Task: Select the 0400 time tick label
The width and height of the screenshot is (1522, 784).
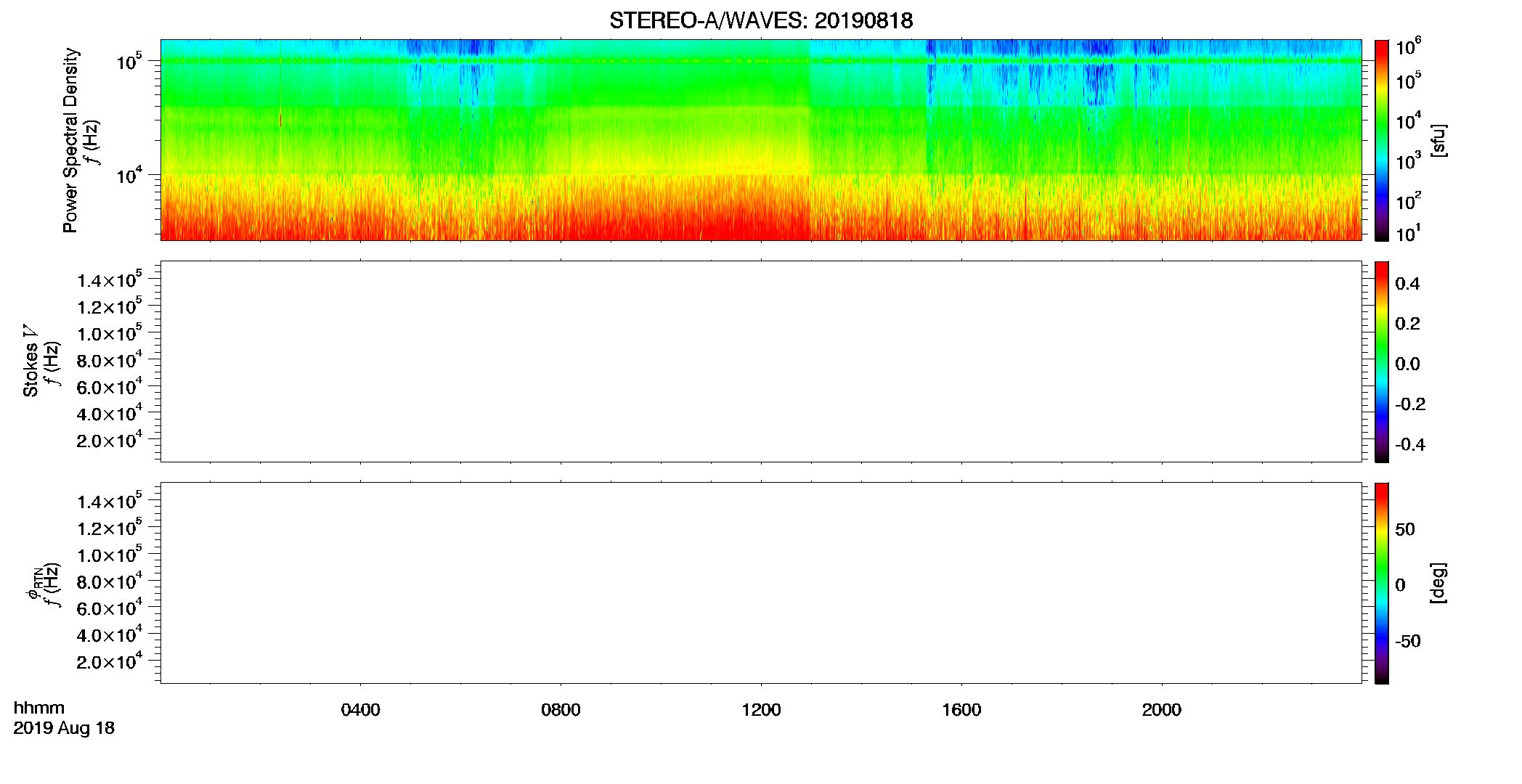Action: [360, 710]
